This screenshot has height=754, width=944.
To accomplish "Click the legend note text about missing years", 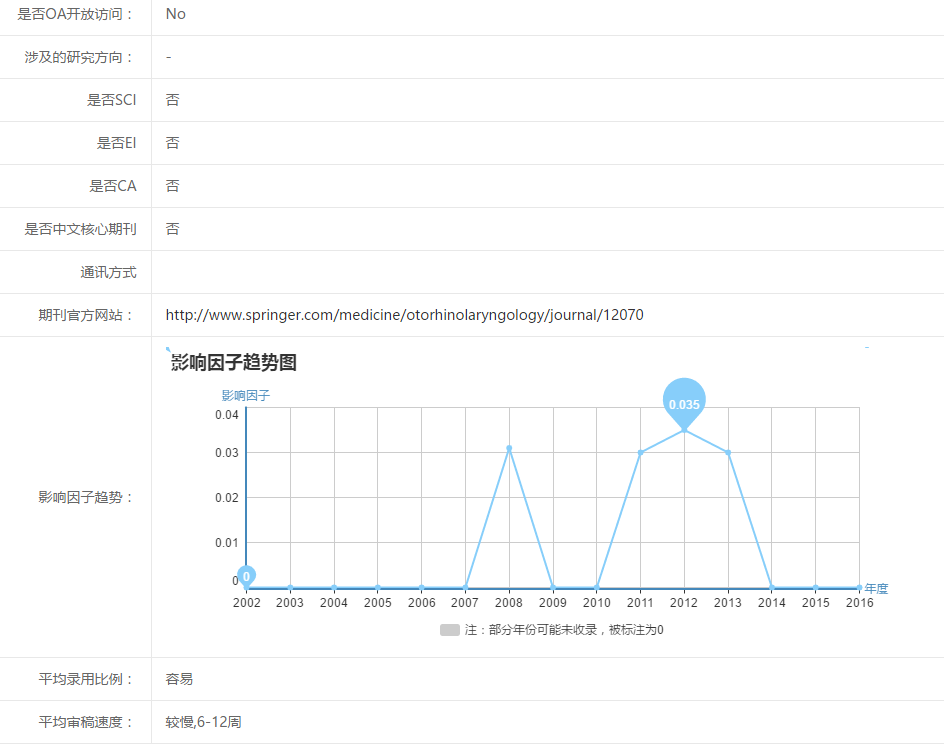I will (x=564, y=630).
